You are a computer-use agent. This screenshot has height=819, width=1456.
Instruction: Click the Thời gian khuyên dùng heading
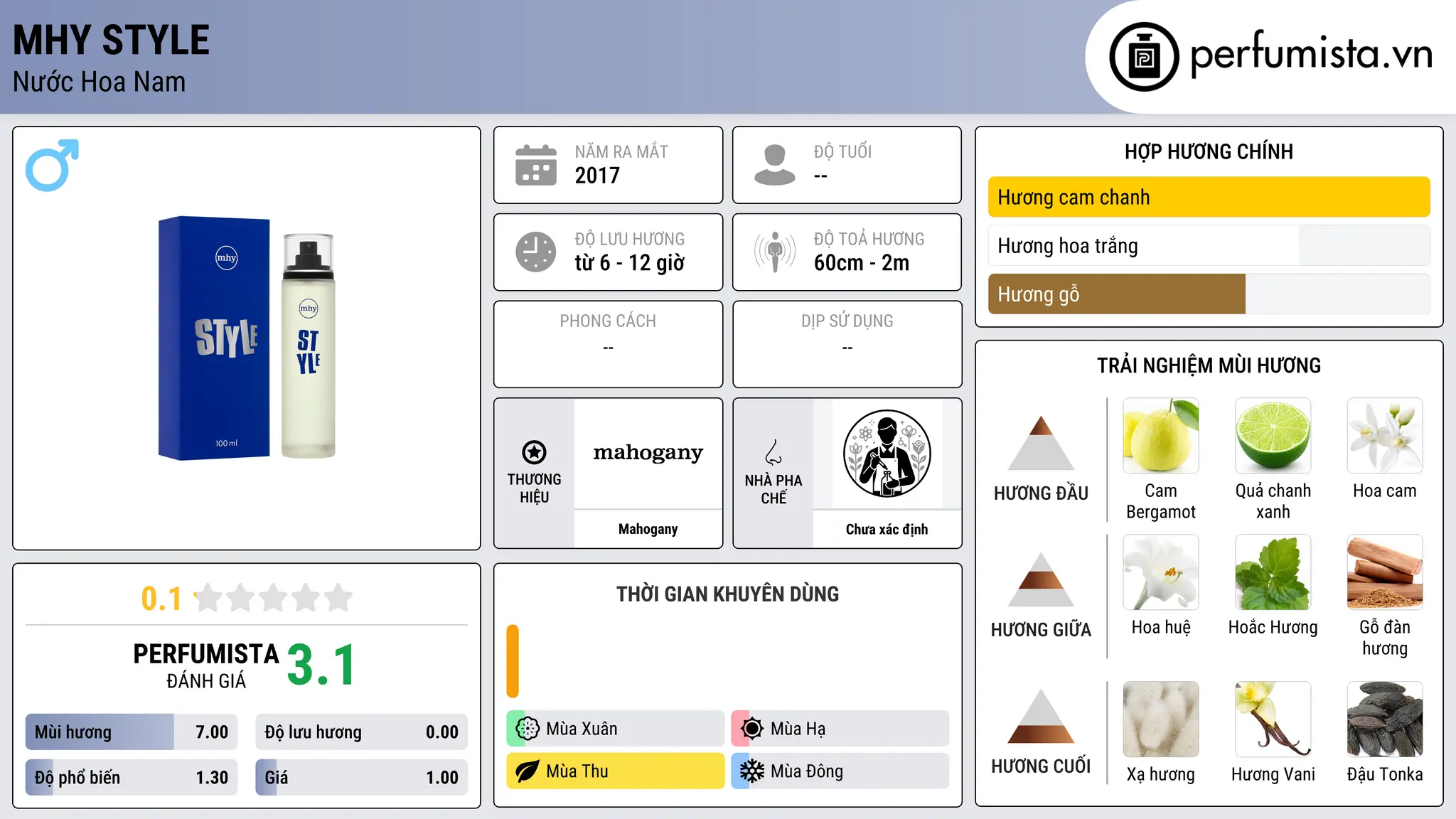click(727, 594)
